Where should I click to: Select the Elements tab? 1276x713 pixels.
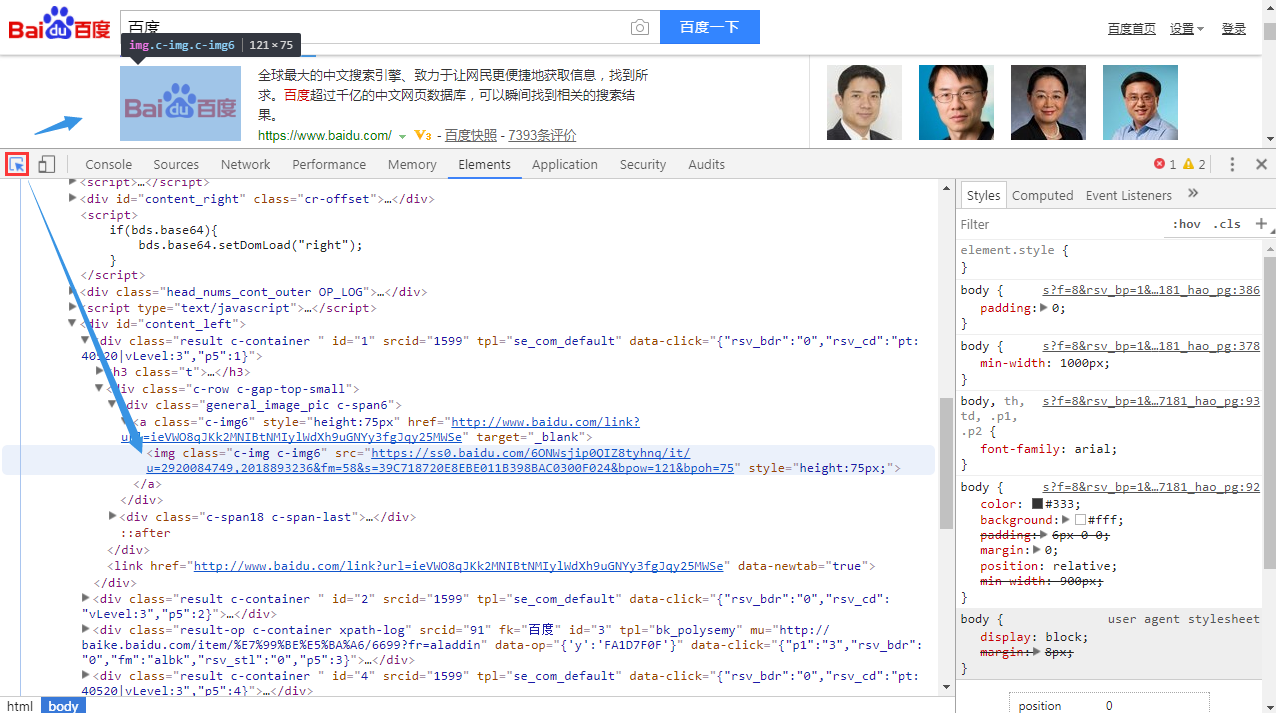pos(484,164)
